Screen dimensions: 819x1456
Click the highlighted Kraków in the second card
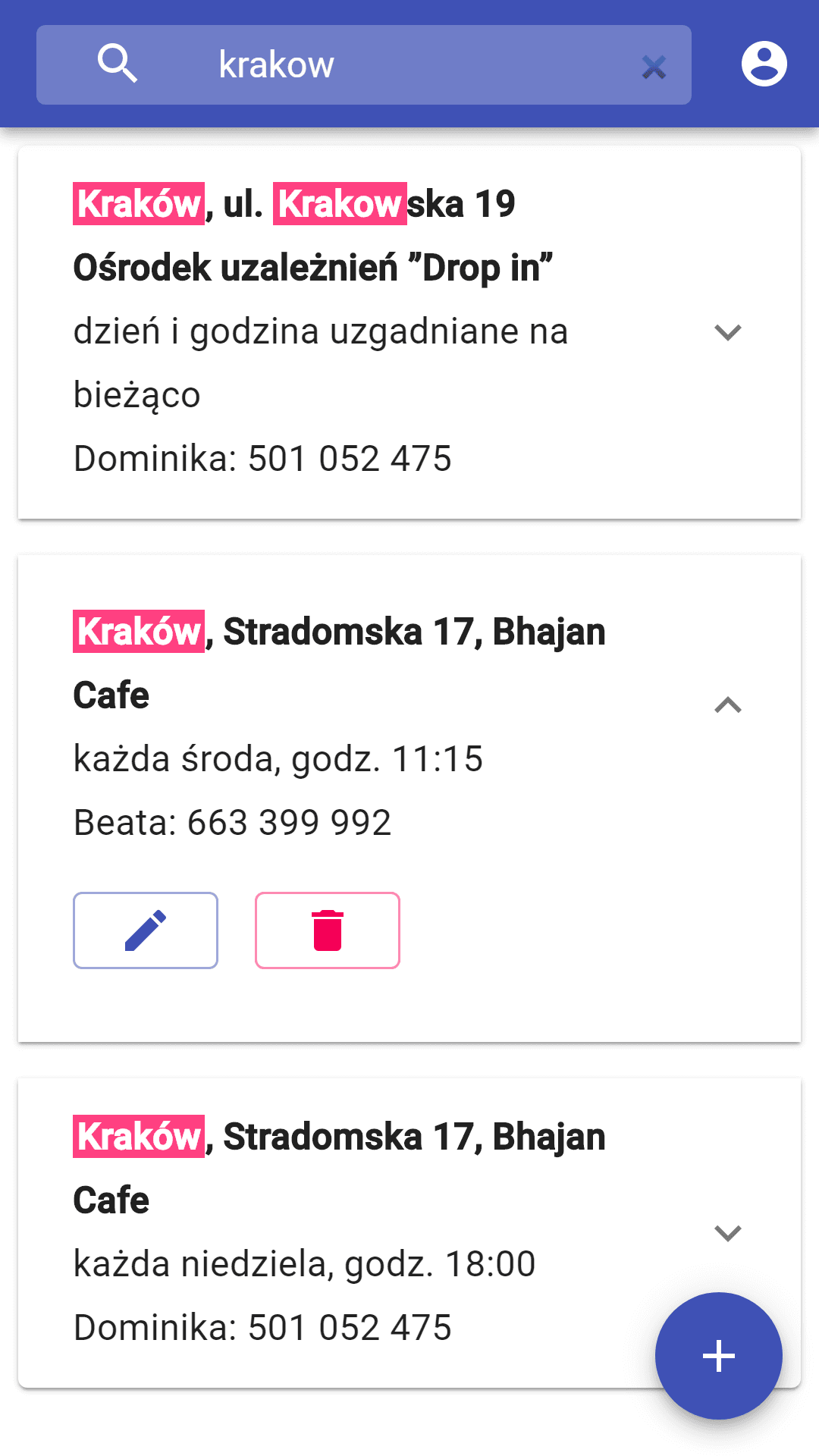[139, 632]
